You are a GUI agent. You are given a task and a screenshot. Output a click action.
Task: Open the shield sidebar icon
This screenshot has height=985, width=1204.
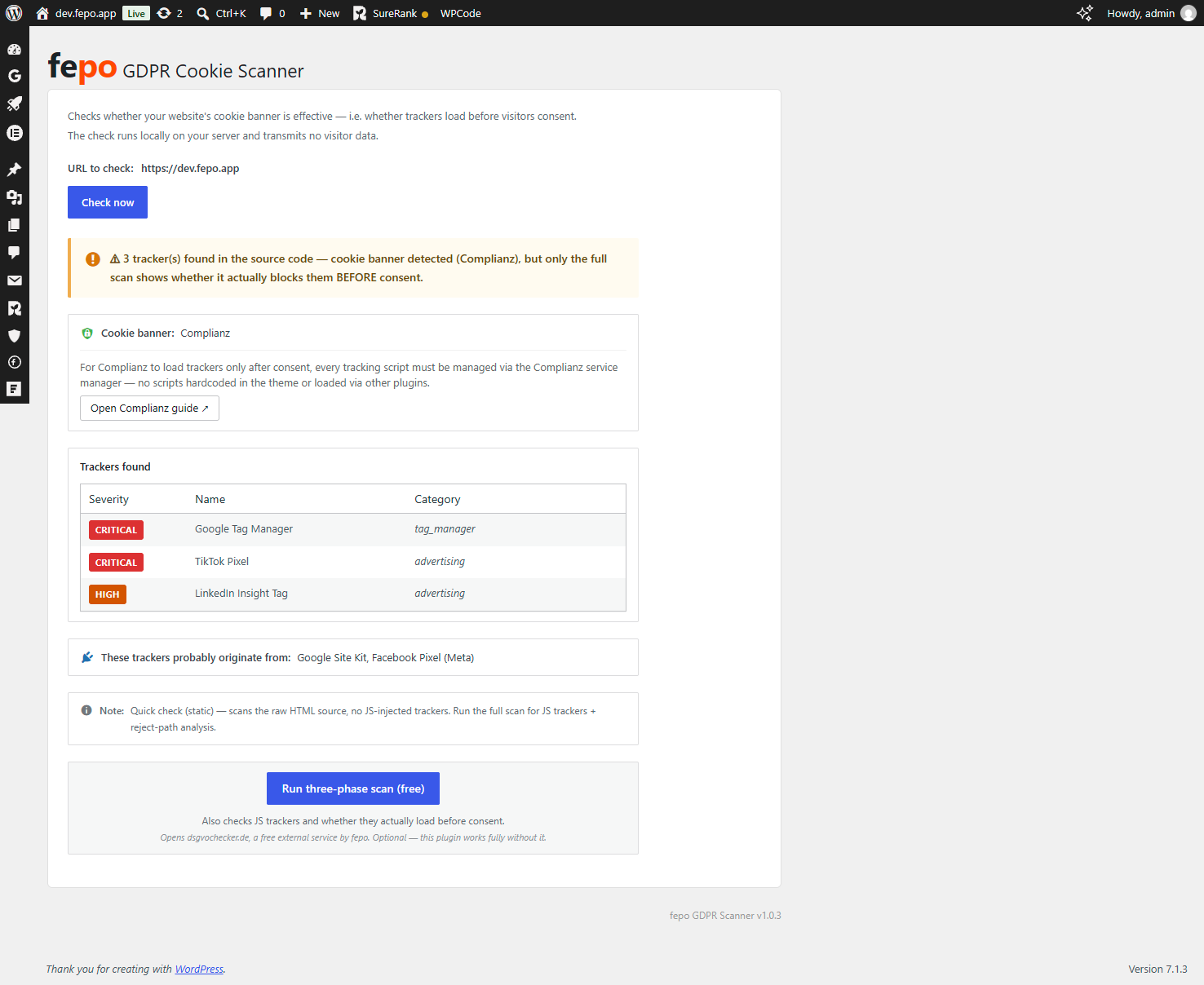point(14,336)
